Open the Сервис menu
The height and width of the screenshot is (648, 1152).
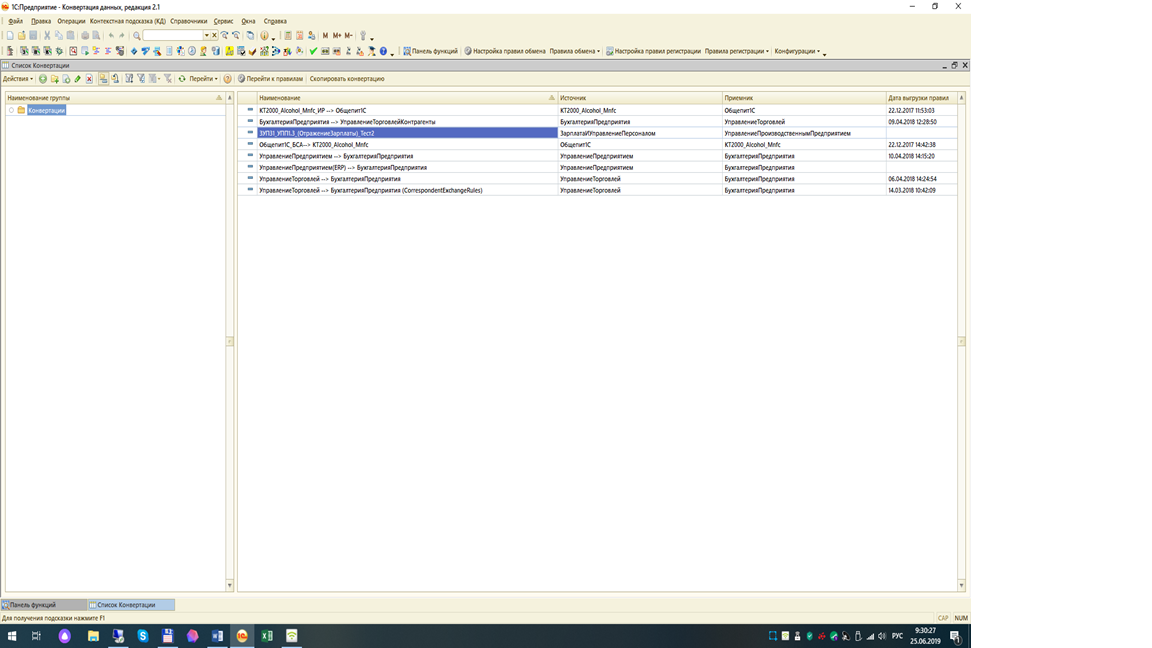point(223,21)
